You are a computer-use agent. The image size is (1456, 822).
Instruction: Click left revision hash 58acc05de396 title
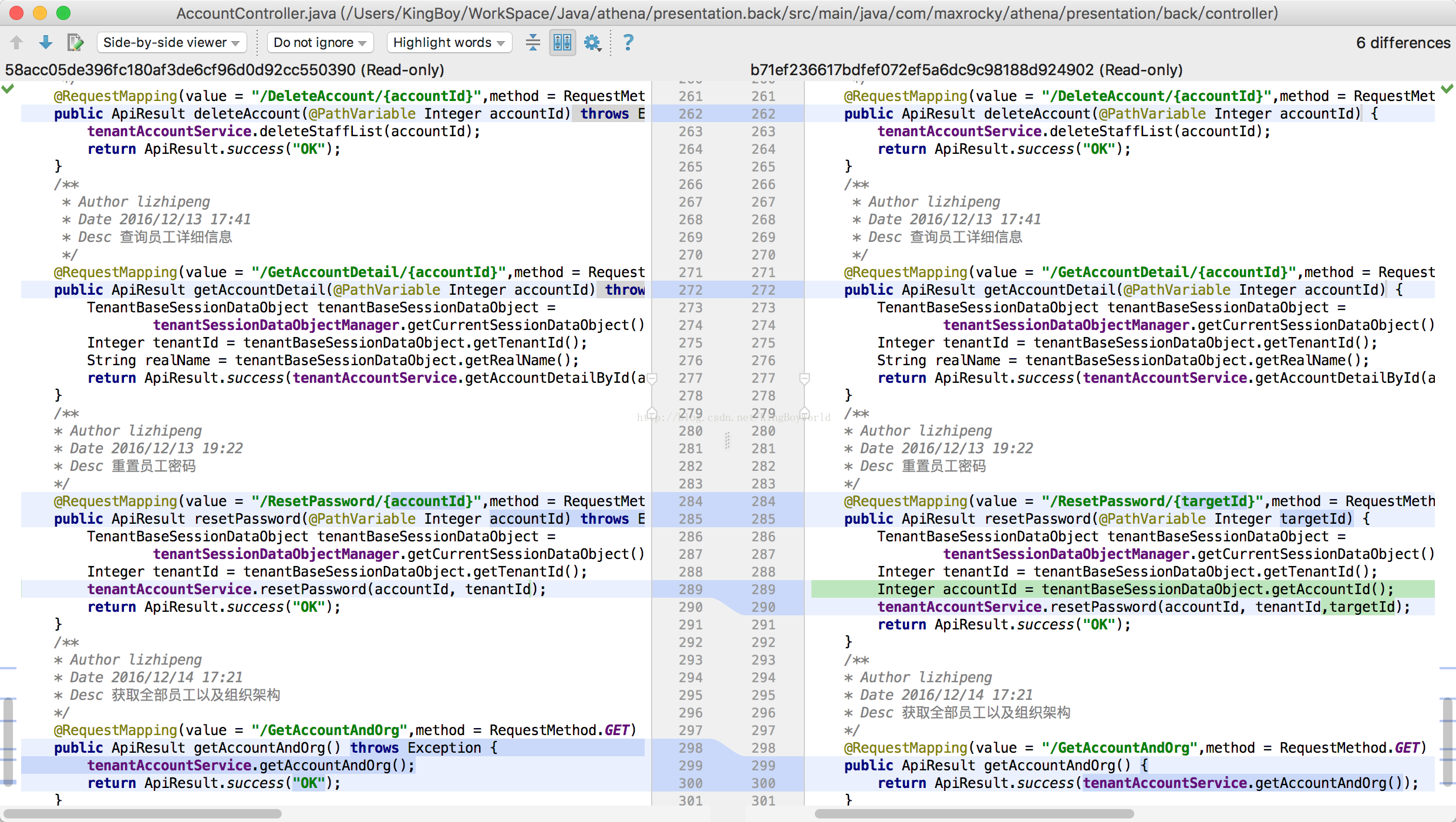point(224,70)
